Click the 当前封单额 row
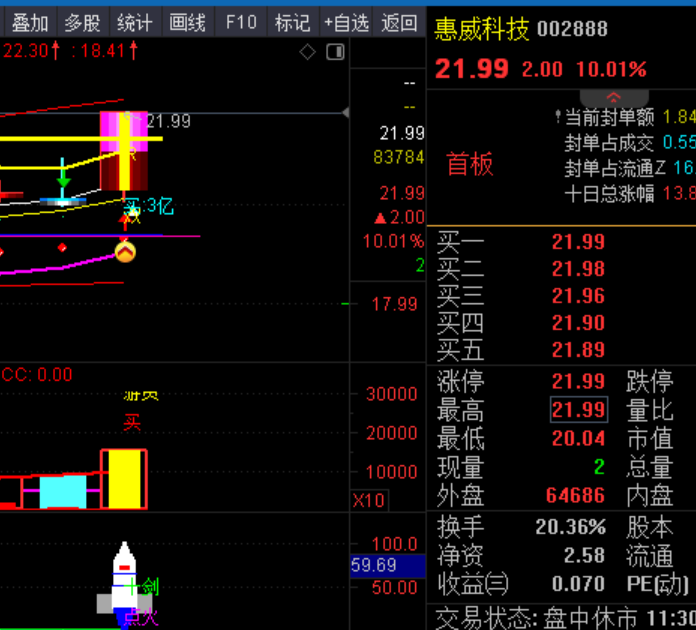This screenshot has height=630, width=696. tap(628, 117)
